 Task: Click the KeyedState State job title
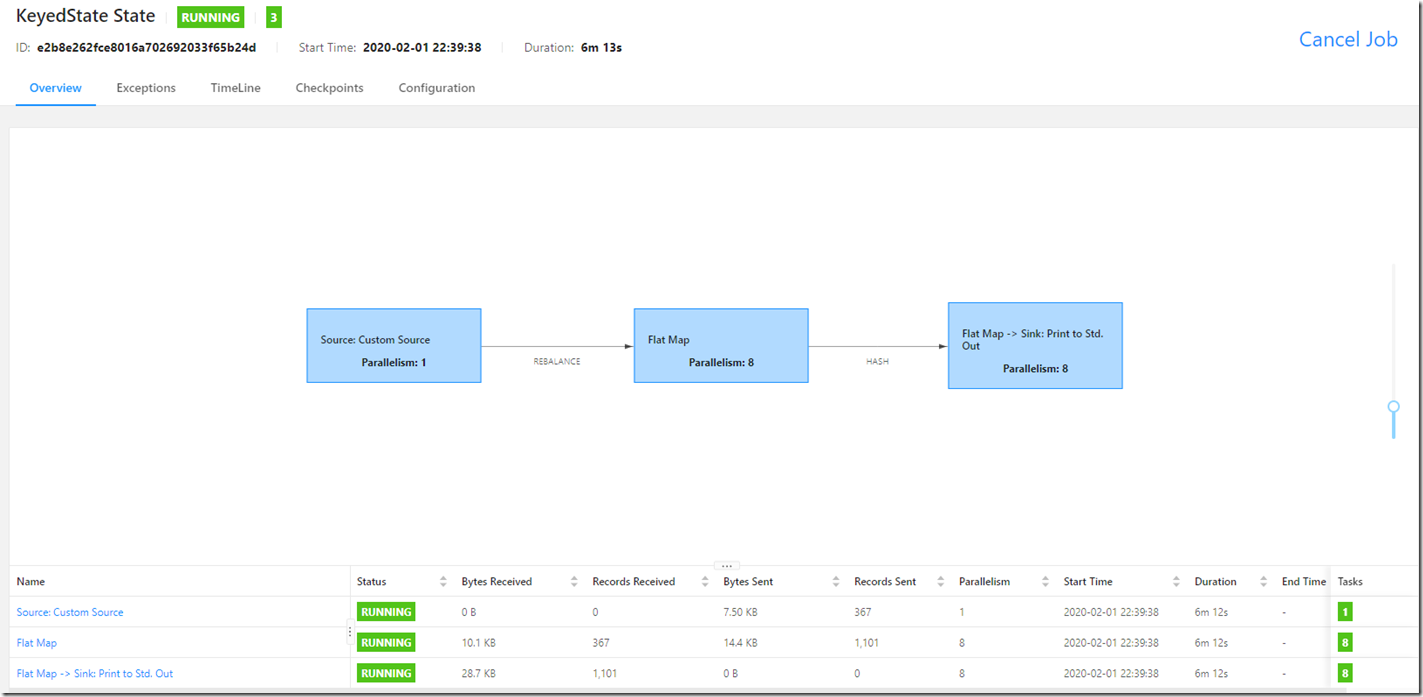86,16
